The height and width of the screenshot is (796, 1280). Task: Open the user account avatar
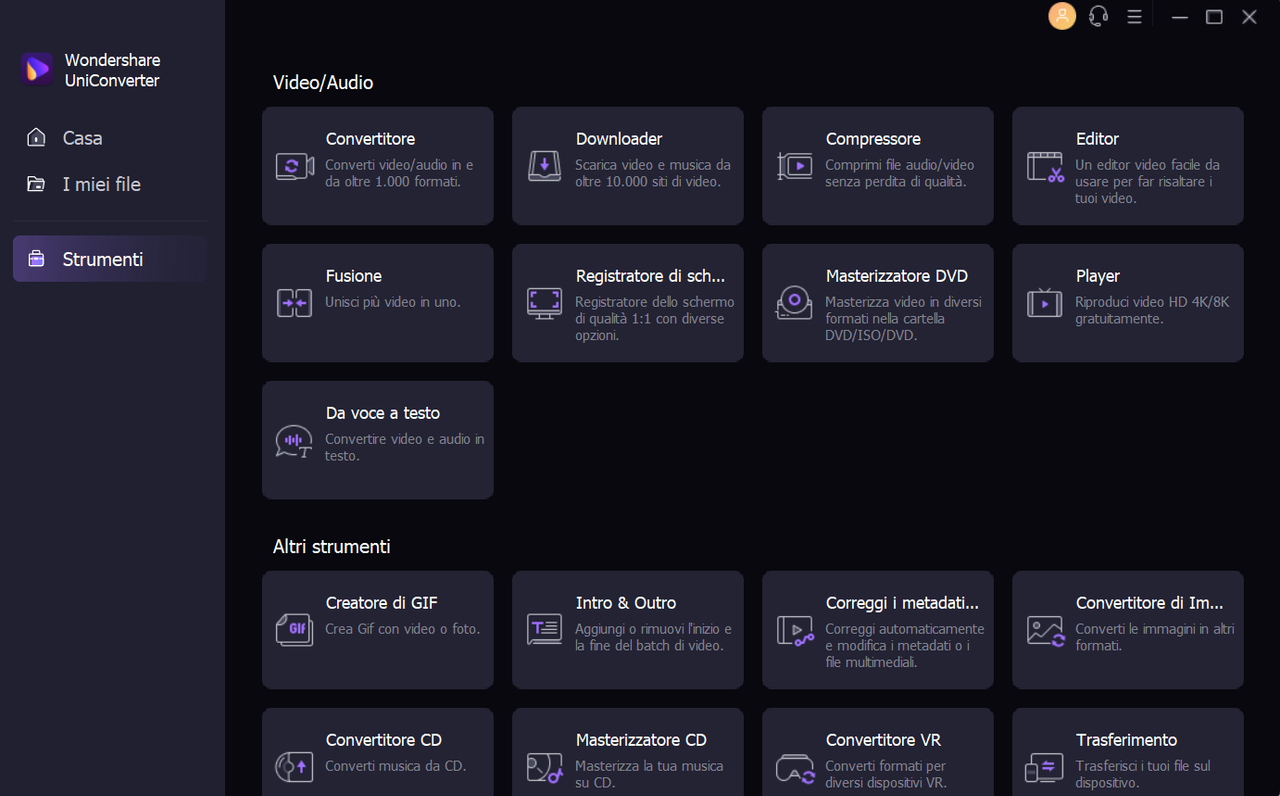(x=1062, y=16)
